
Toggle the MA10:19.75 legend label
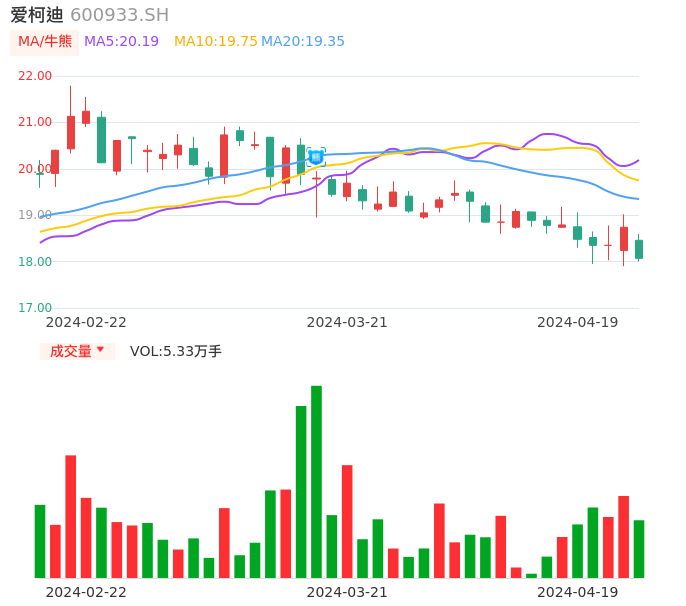click(215, 42)
